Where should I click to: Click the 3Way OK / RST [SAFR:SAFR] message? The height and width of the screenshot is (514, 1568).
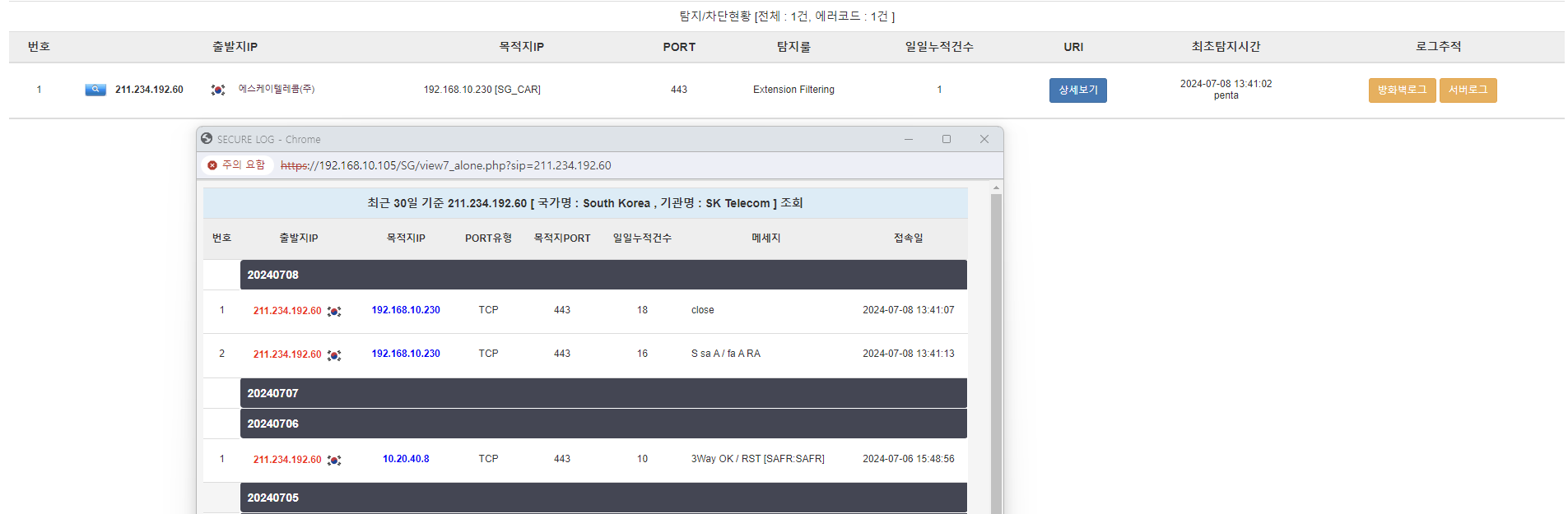click(x=757, y=459)
